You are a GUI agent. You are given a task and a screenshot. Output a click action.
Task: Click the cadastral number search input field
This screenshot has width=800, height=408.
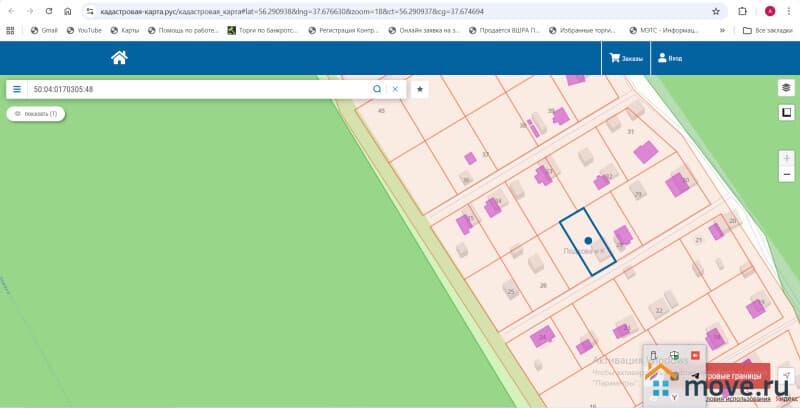coord(200,89)
